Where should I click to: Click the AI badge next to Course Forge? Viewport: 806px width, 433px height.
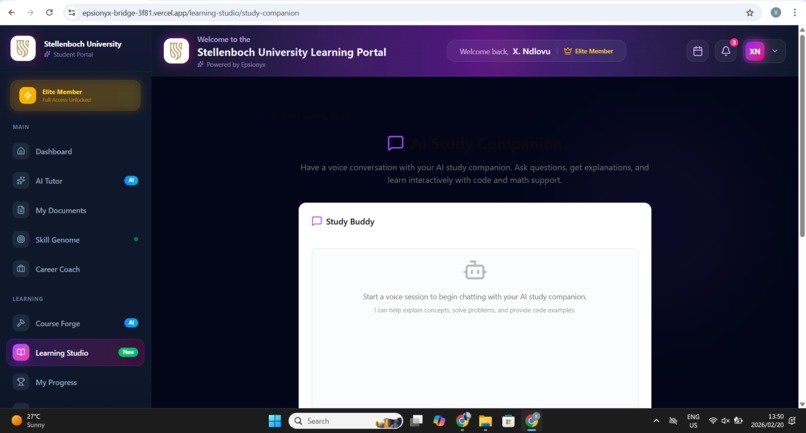tap(131, 322)
